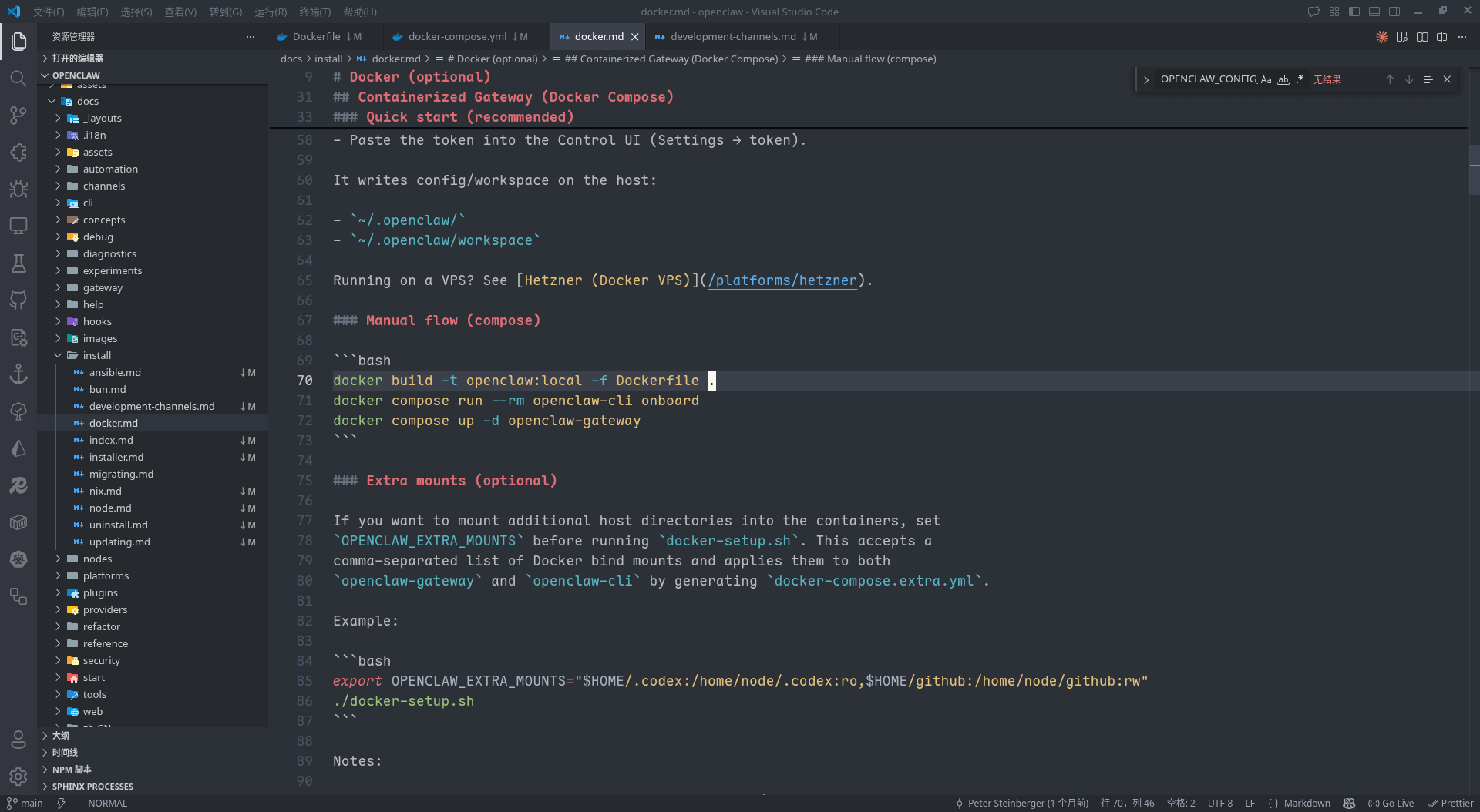Click the Prettier status button
1480x812 pixels.
click(1450, 803)
